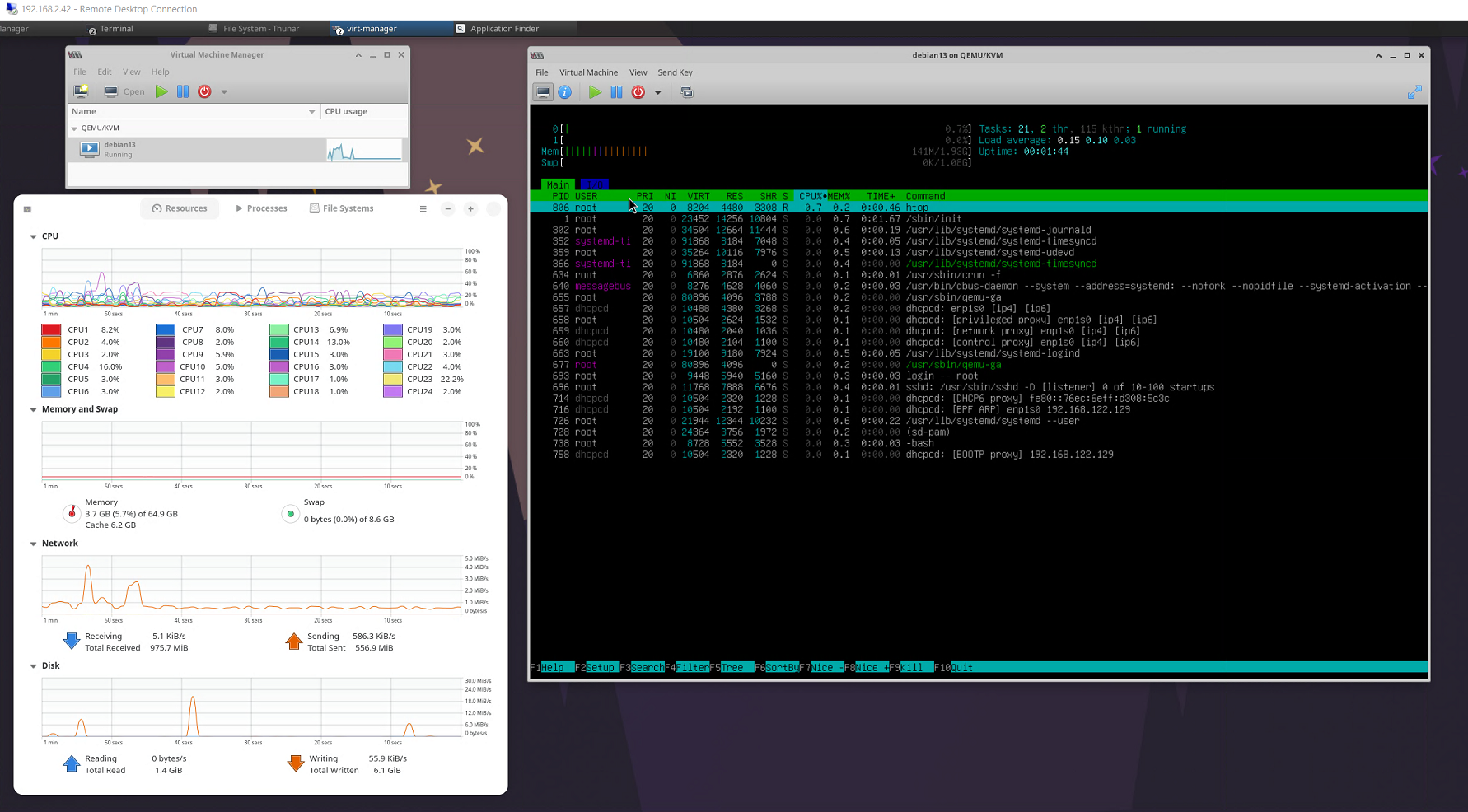Screen dimensions: 1468x812
Task: Click the fullscreen icon in the debian13 window
Action: [x=1414, y=92]
